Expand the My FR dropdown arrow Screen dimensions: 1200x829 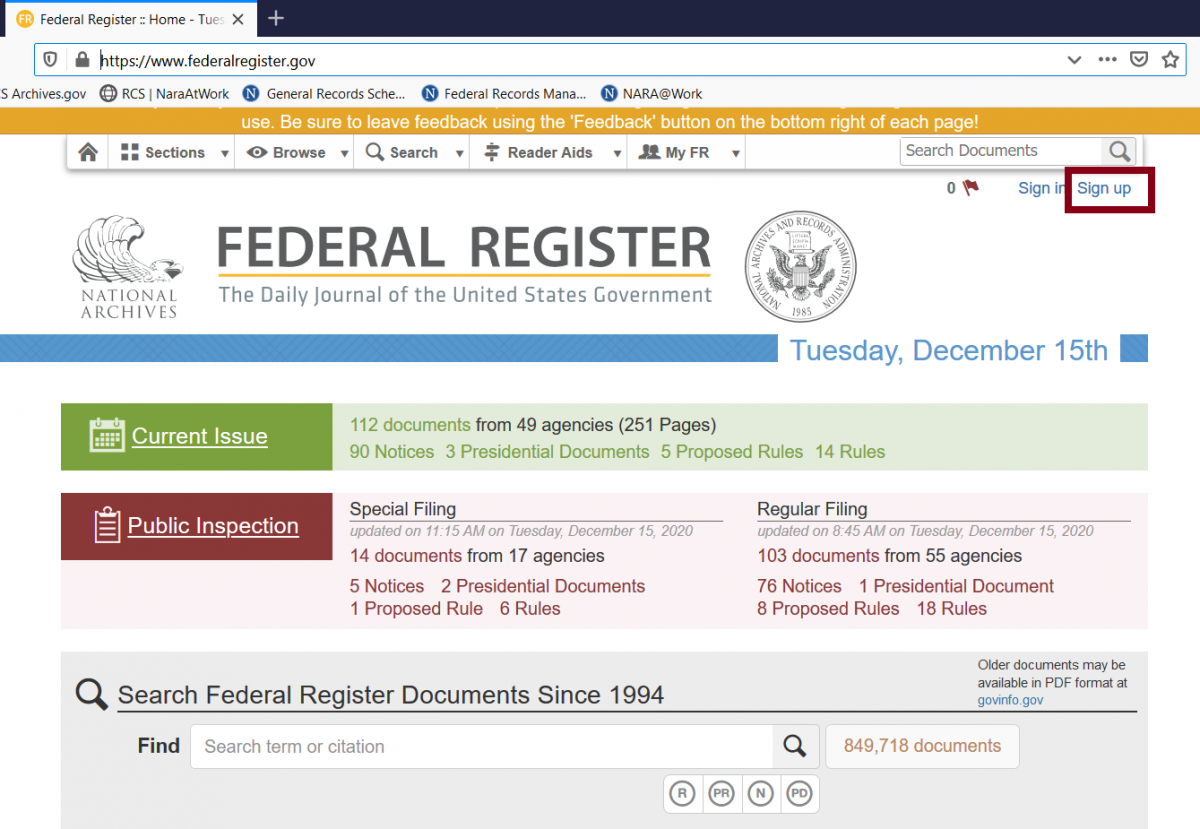point(736,154)
